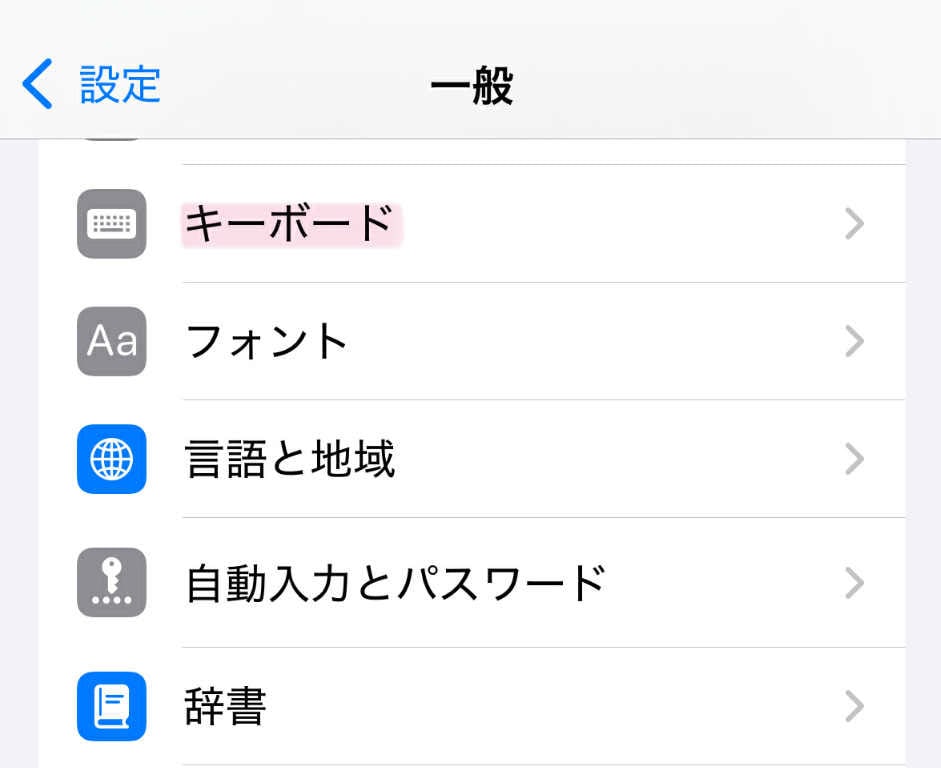Select 言語と地域 label
This screenshot has height=768, width=941.
[x=290, y=459]
